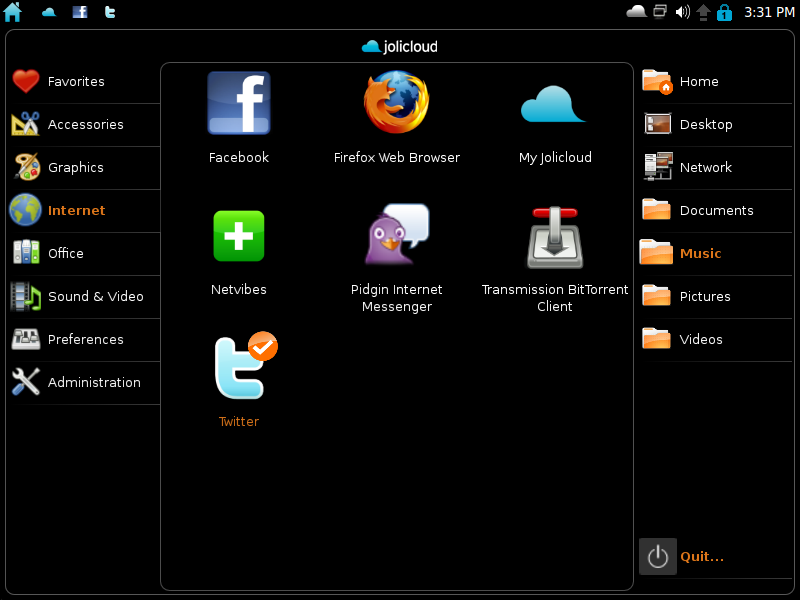
Task: Click the white cloud tray icon
Action: coord(636,11)
